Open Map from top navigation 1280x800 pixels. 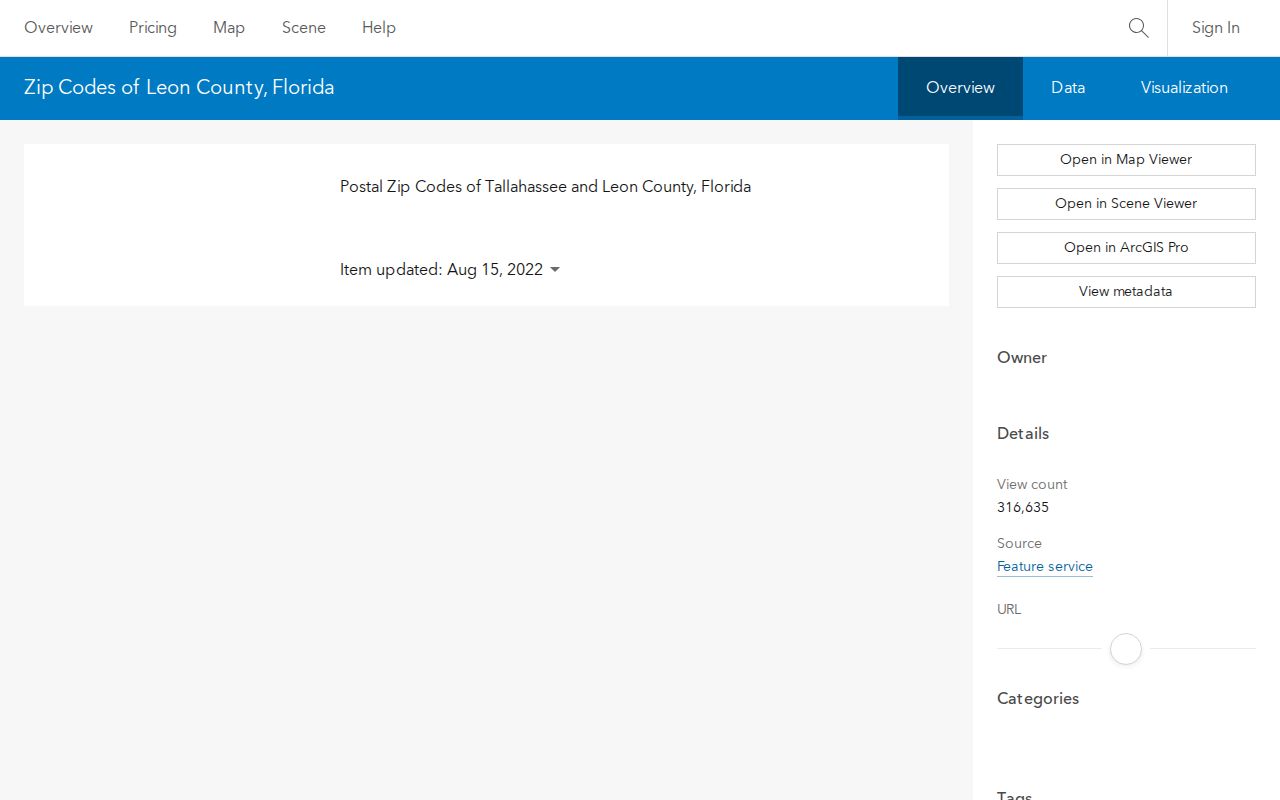pos(229,28)
